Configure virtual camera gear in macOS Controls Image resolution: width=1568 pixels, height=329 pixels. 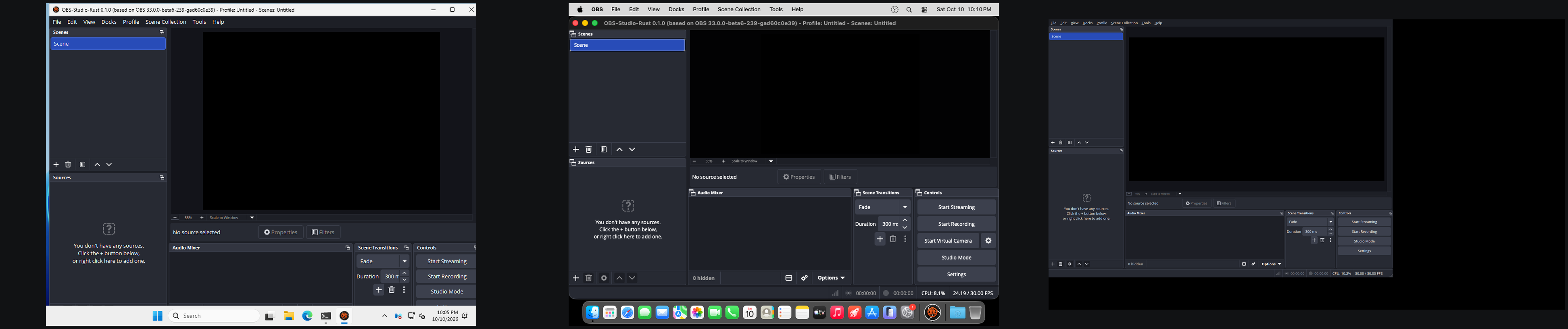pyautogui.click(x=988, y=241)
